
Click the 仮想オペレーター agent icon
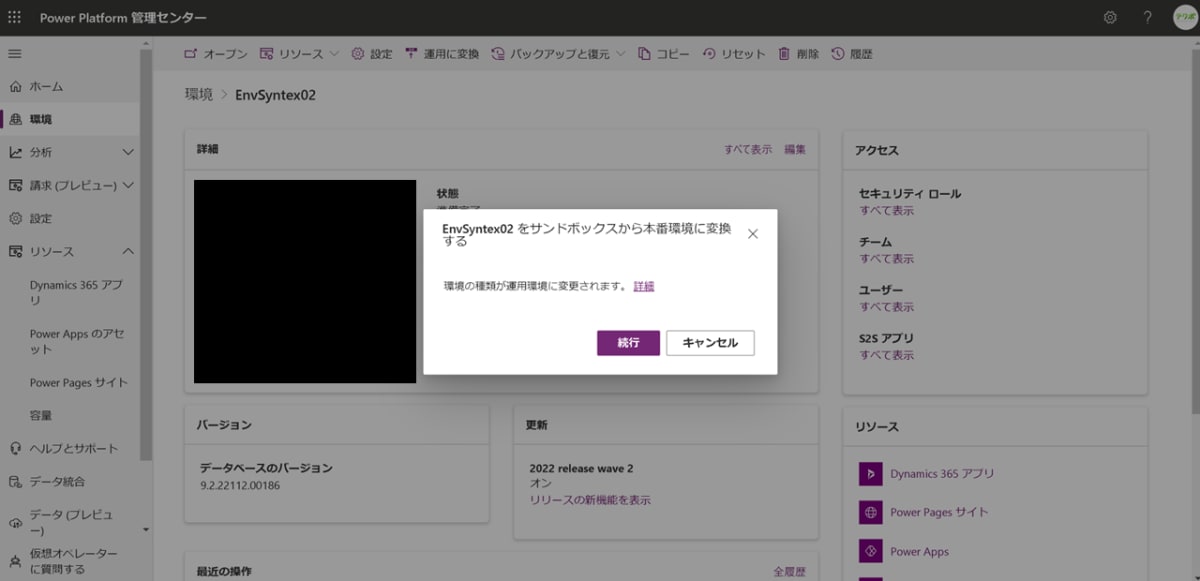click(x=15, y=561)
